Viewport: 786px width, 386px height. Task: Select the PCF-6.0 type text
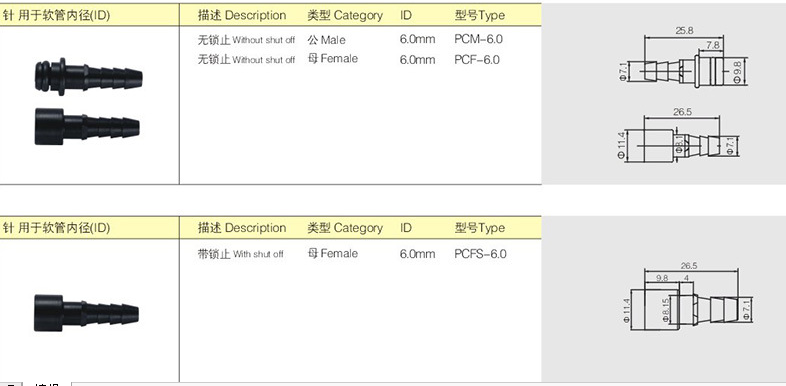point(477,60)
